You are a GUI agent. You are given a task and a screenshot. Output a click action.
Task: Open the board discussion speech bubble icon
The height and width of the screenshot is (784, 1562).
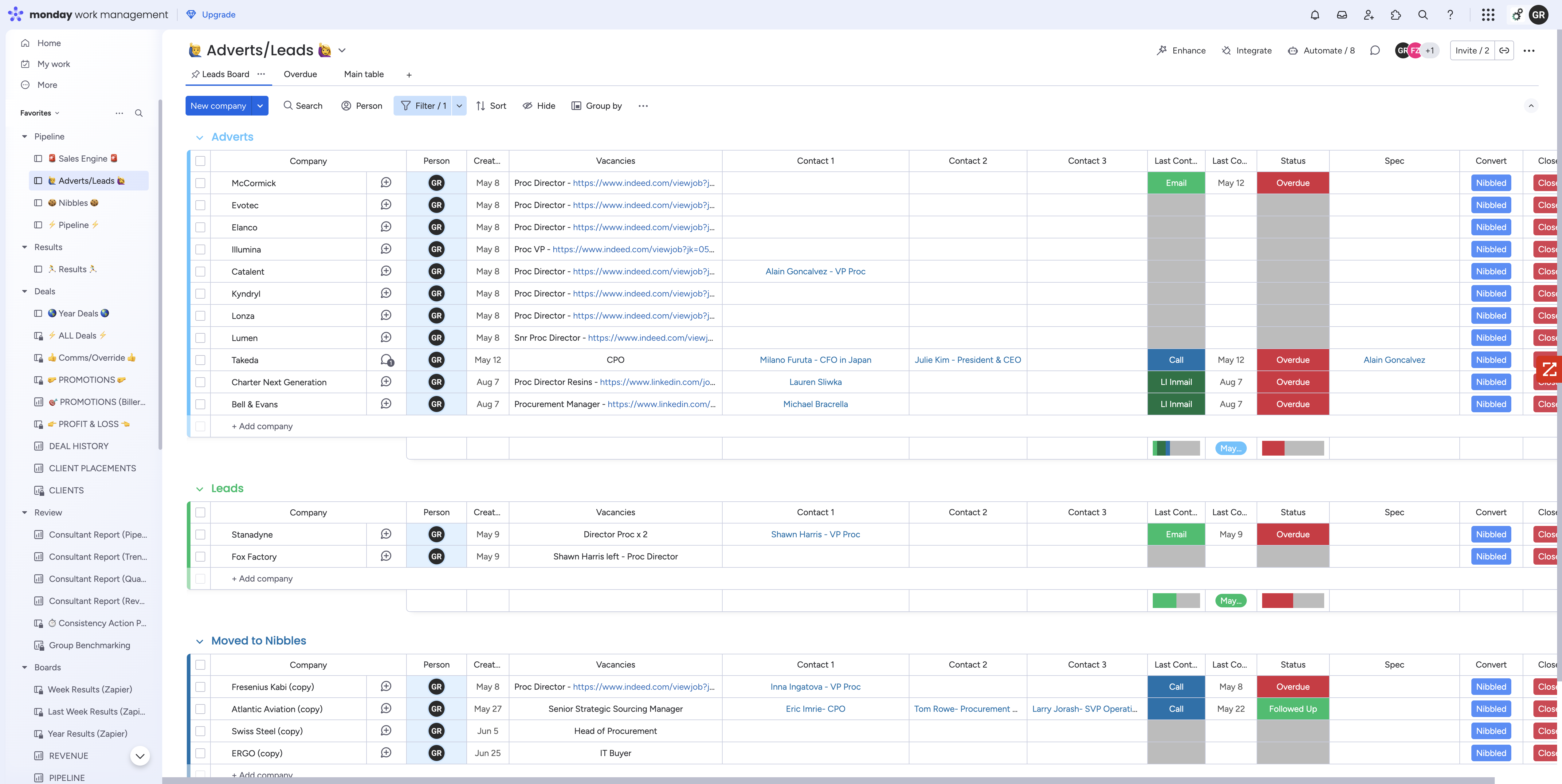pos(1375,50)
